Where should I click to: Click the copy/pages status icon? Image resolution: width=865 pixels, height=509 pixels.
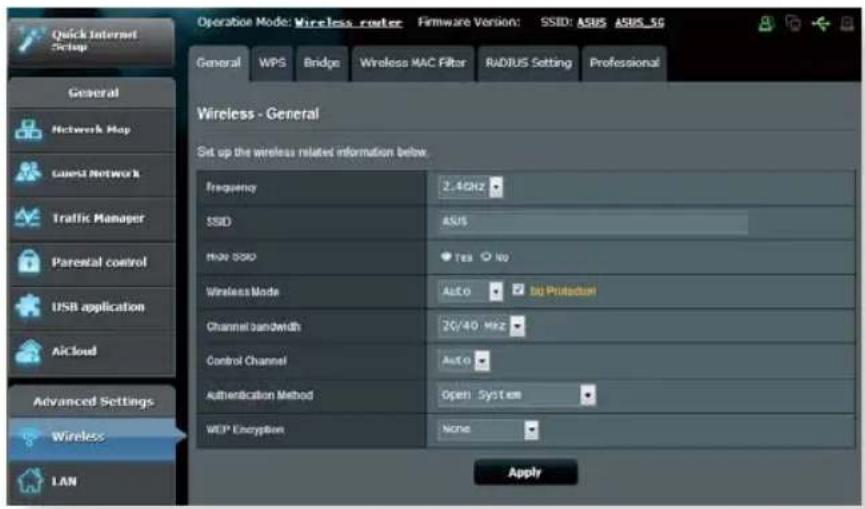coord(793,23)
